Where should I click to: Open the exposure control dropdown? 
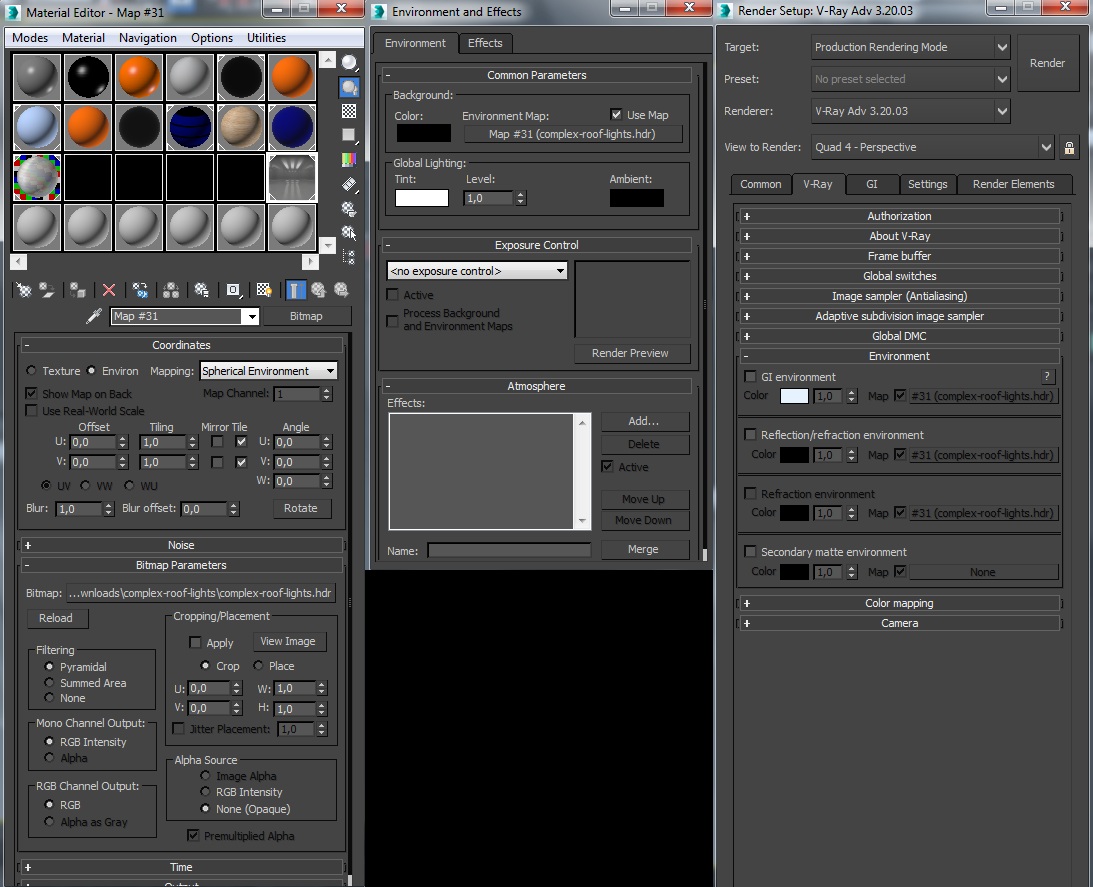point(477,271)
